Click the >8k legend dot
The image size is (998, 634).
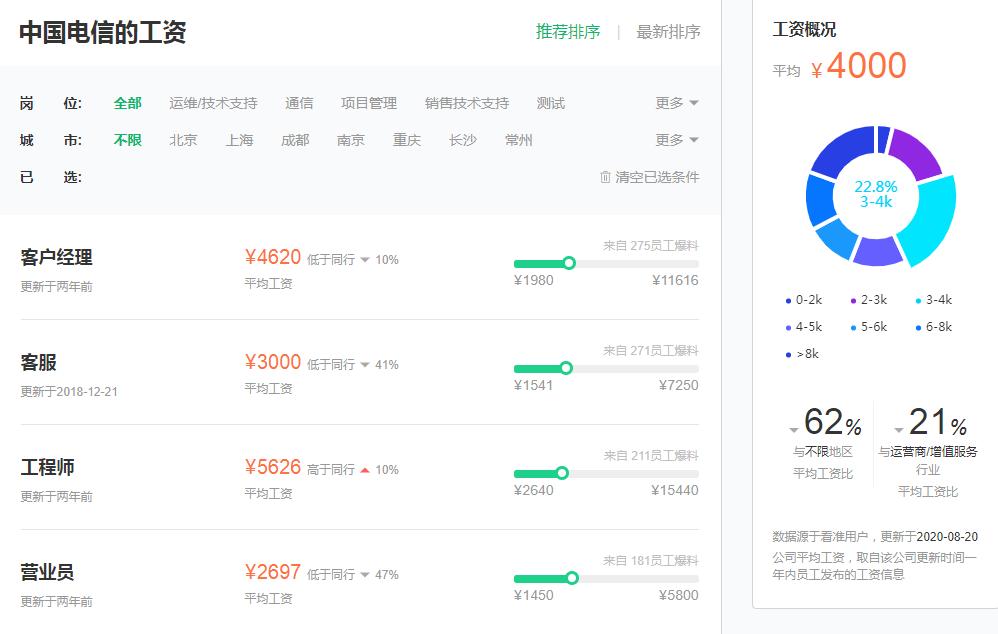[x=789, y=353]
